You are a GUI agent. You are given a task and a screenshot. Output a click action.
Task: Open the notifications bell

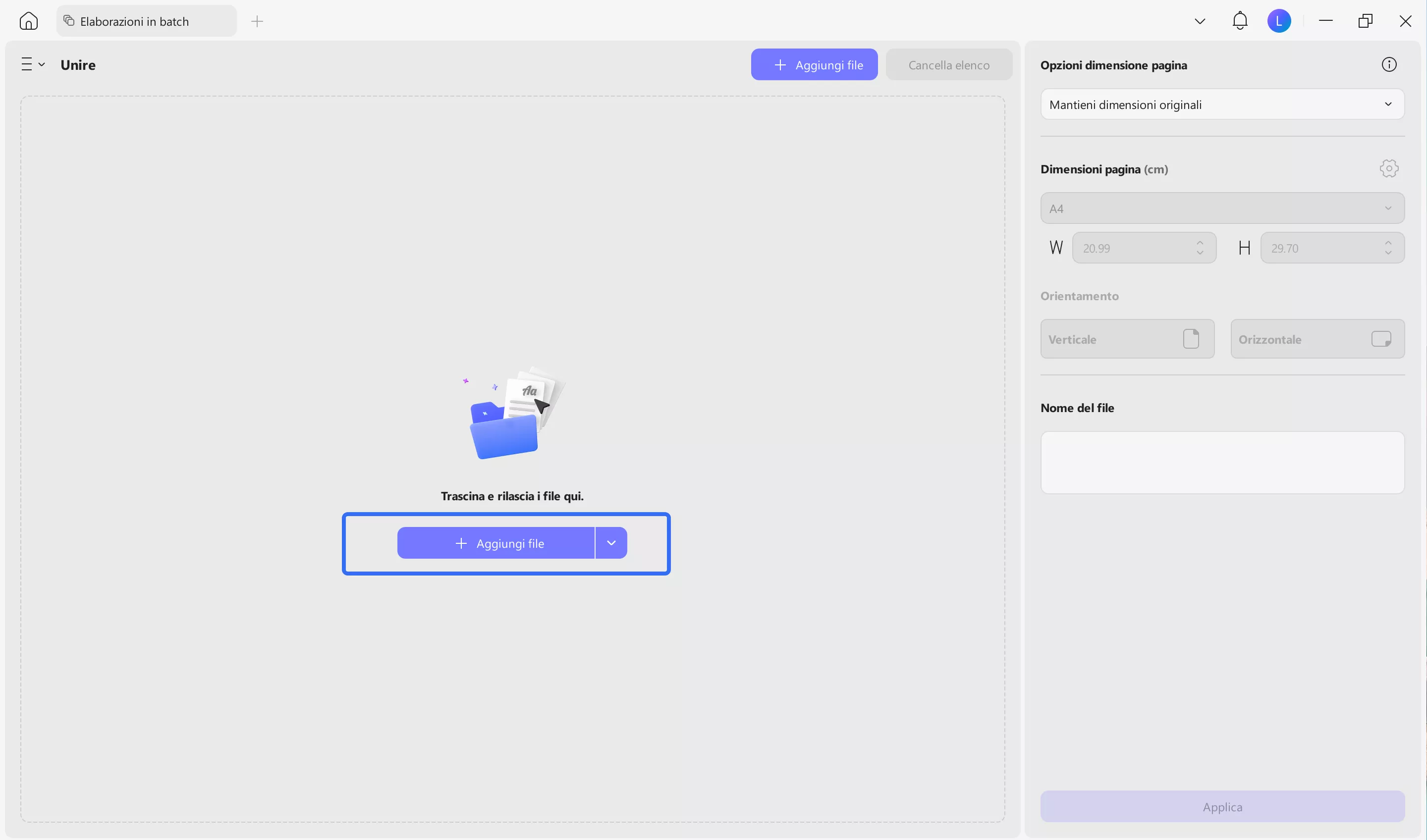(1240, 20)
